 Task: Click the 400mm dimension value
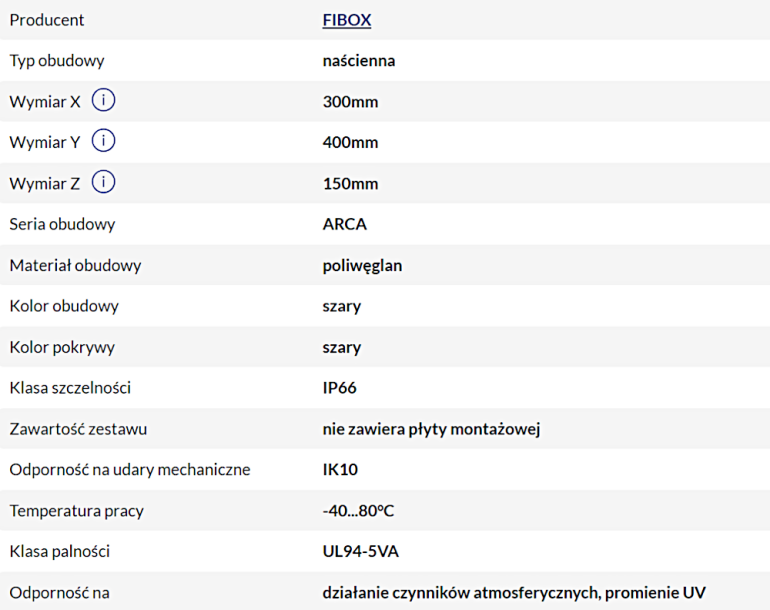coord(350,143)
